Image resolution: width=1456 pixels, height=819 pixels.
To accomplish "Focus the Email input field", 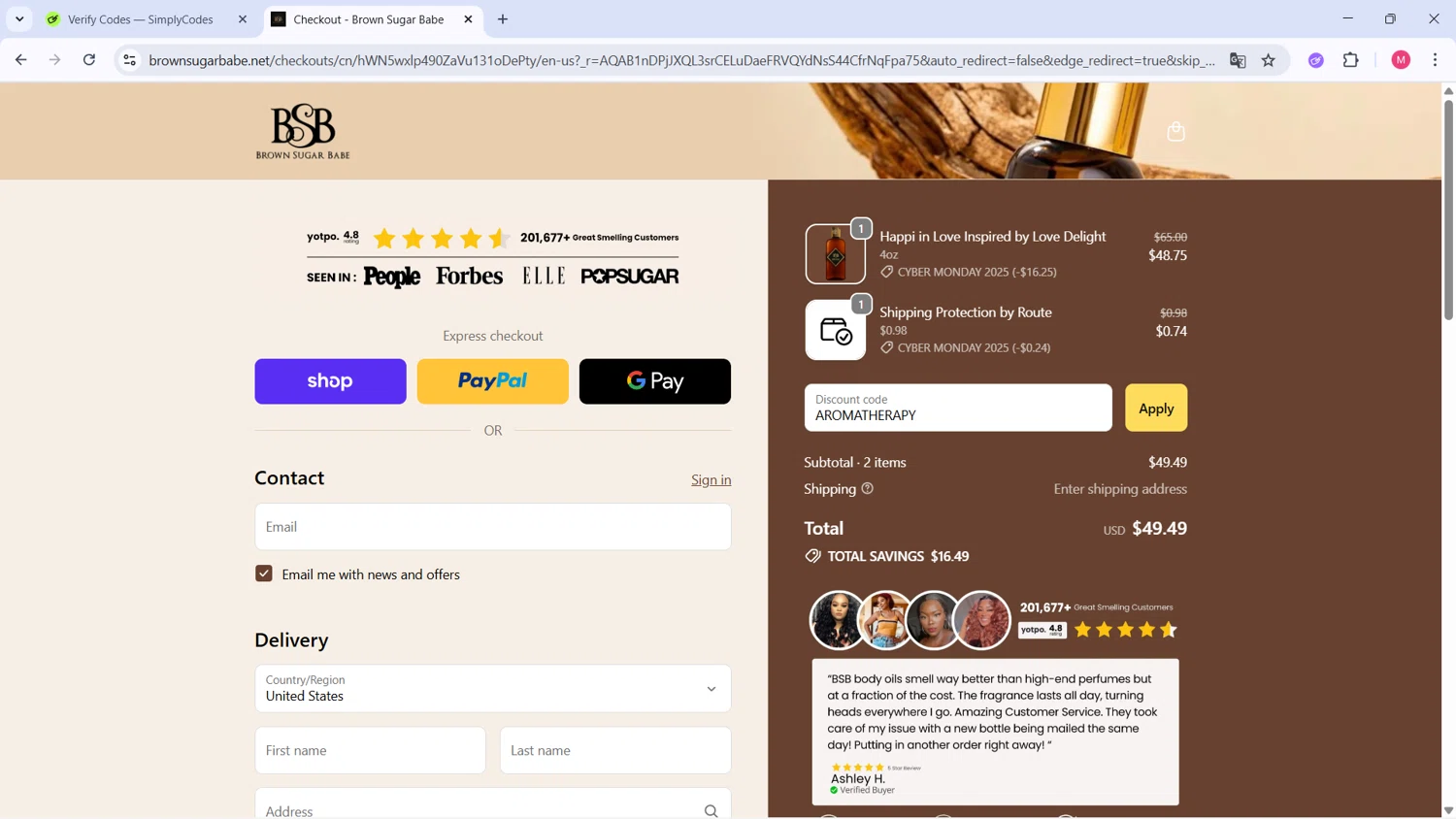I will [493, 527].
